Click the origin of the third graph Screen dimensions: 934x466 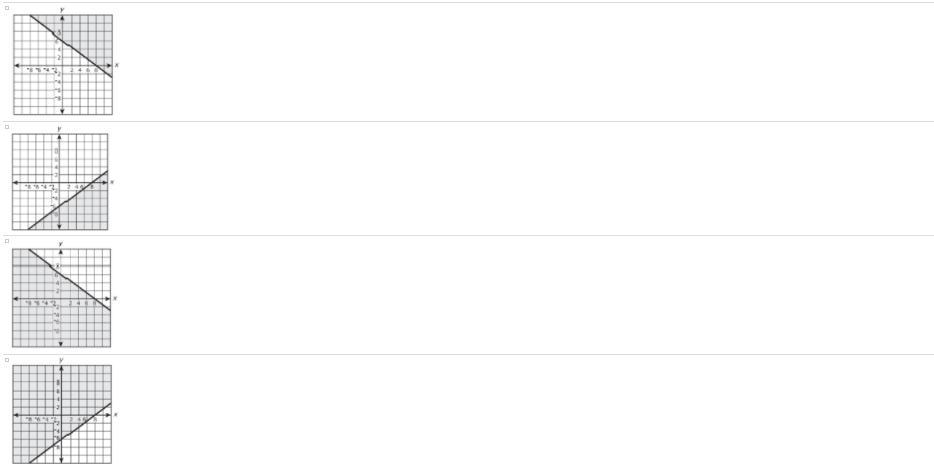(x=61, y=299)
